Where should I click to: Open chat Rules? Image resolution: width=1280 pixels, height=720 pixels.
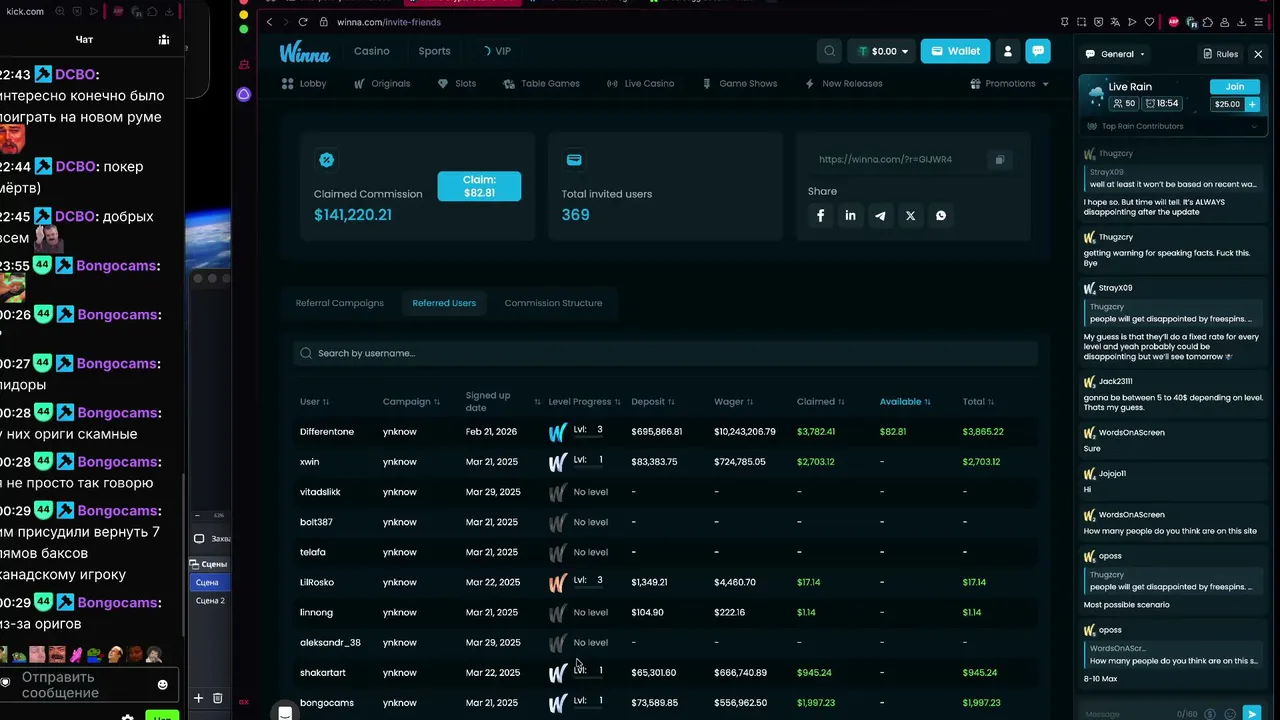coord(1220,54)
